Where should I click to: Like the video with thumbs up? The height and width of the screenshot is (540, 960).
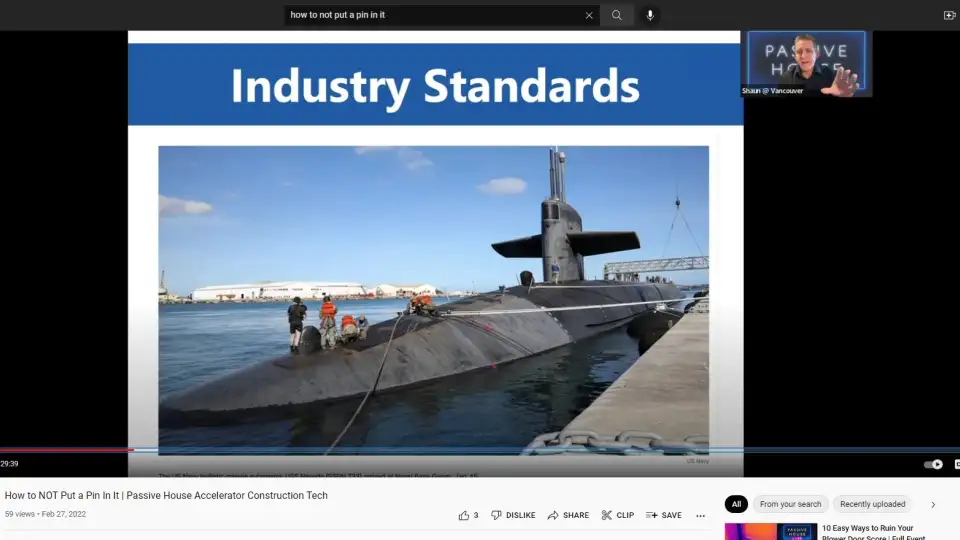pos(464,515)
